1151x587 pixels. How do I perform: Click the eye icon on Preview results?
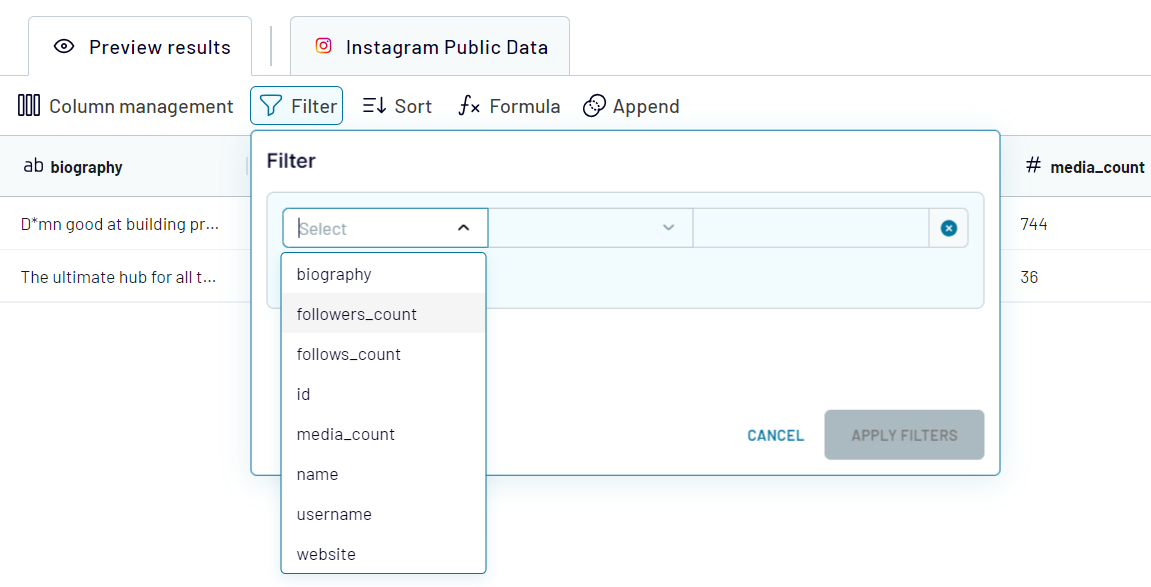pyautogui.click(x=64, y=46)
